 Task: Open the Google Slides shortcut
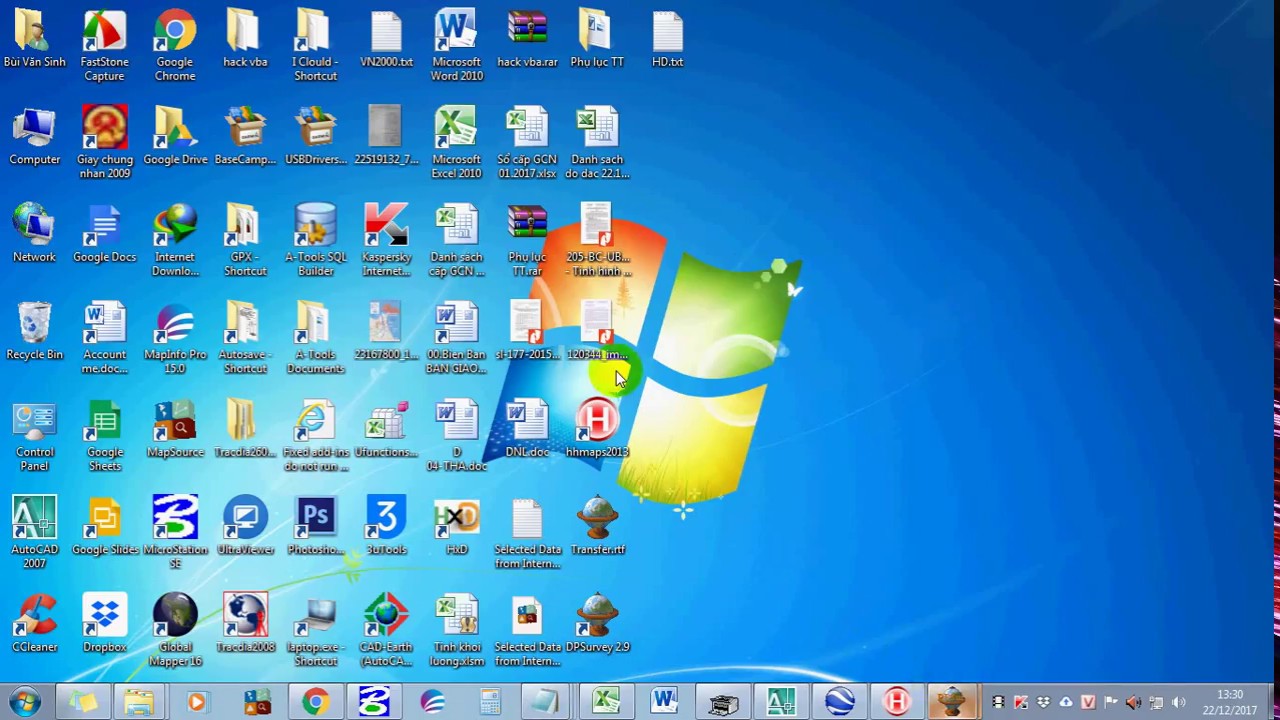(x=105, y=526)
